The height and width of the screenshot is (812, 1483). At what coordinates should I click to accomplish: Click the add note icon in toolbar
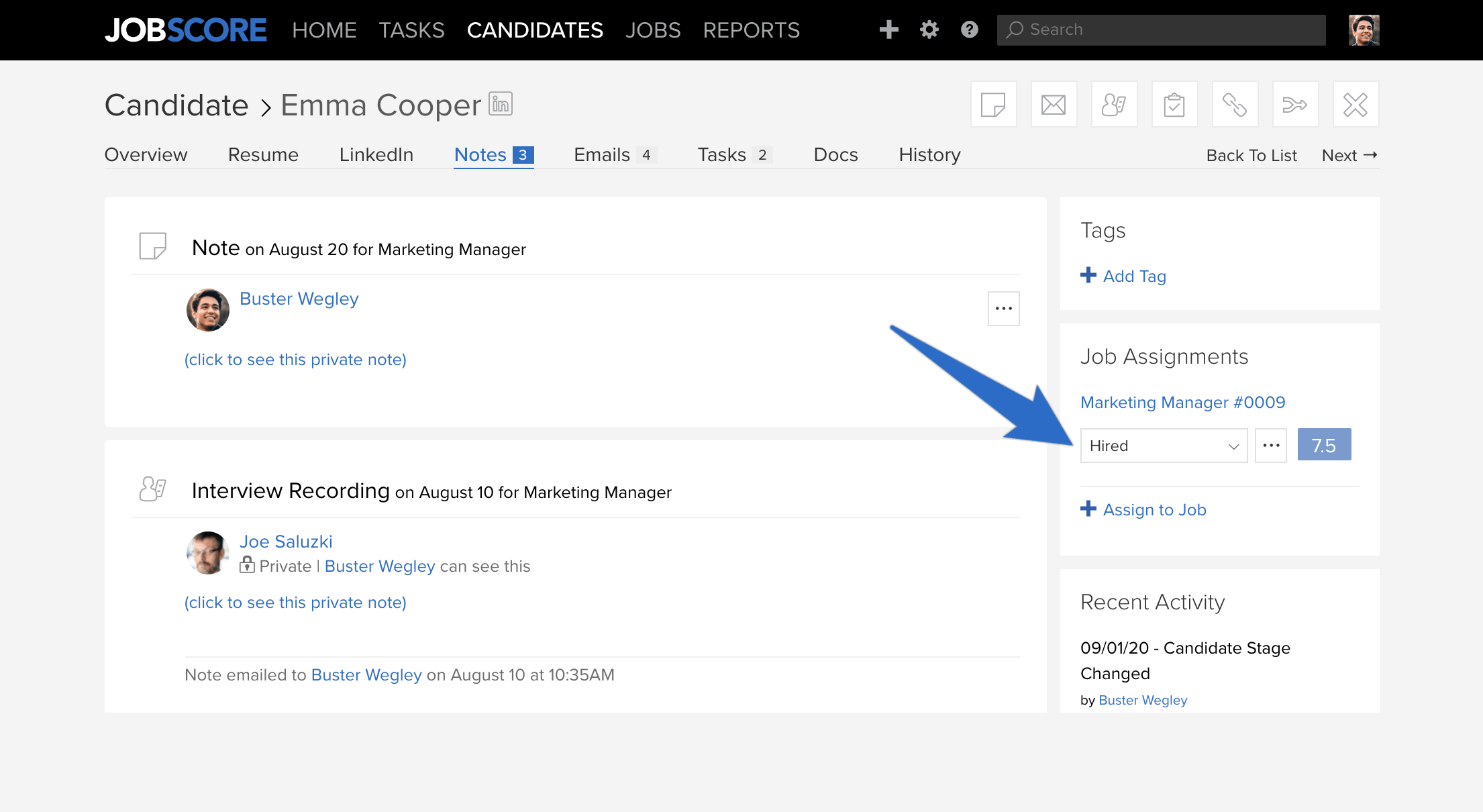(993, 105)
